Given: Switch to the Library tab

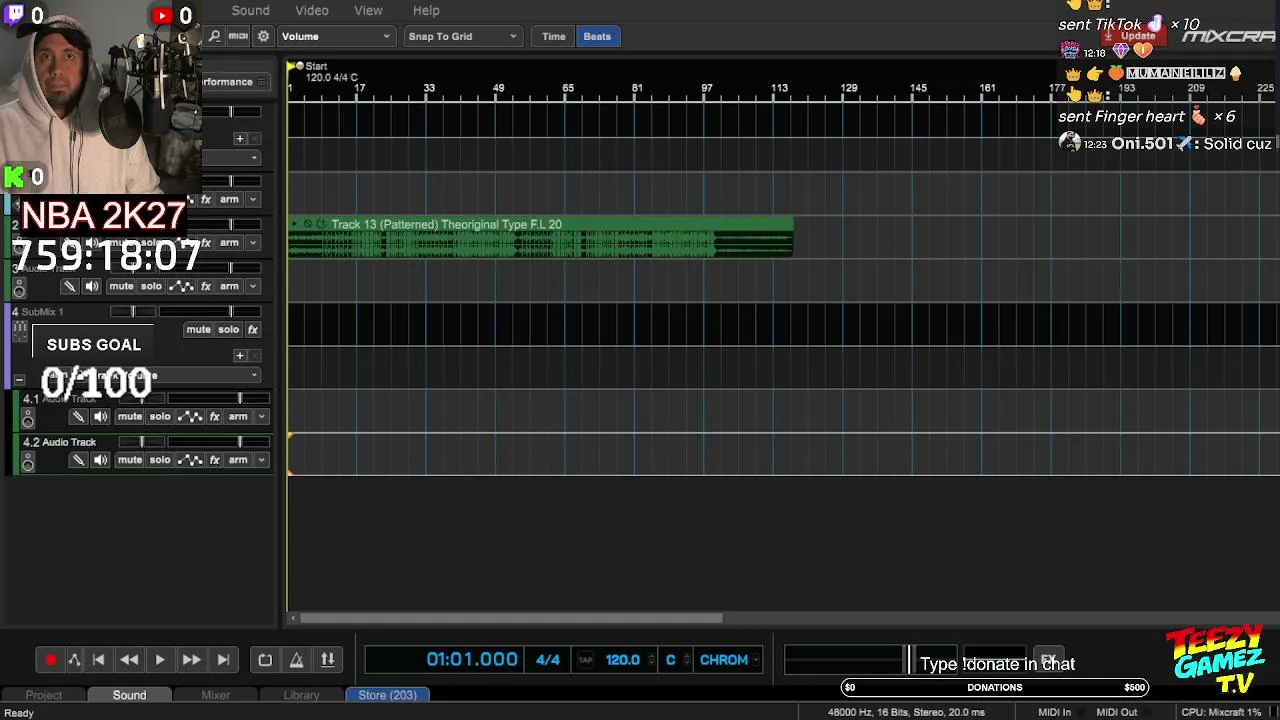Looking at the screenshot, I should click(301, 695).
